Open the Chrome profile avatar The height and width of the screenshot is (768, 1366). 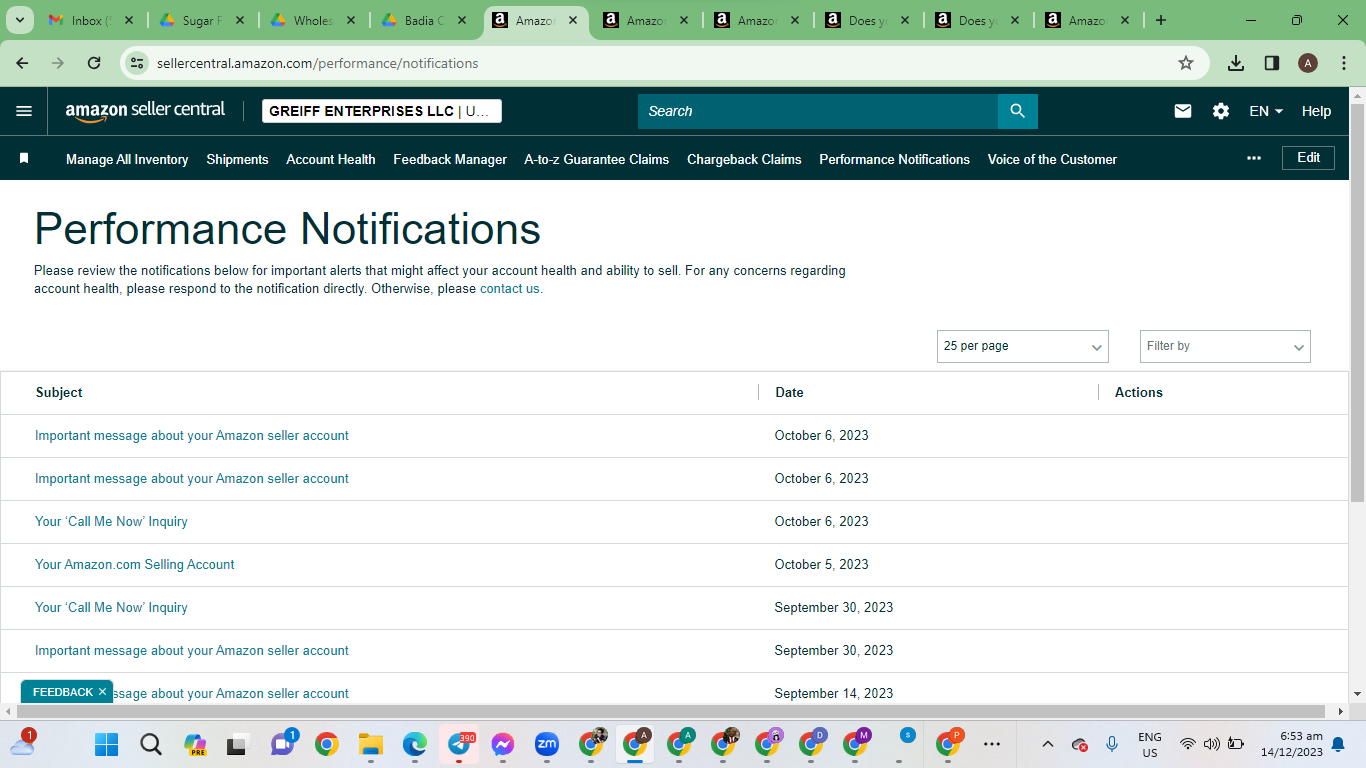click(x=1308, y=63)
